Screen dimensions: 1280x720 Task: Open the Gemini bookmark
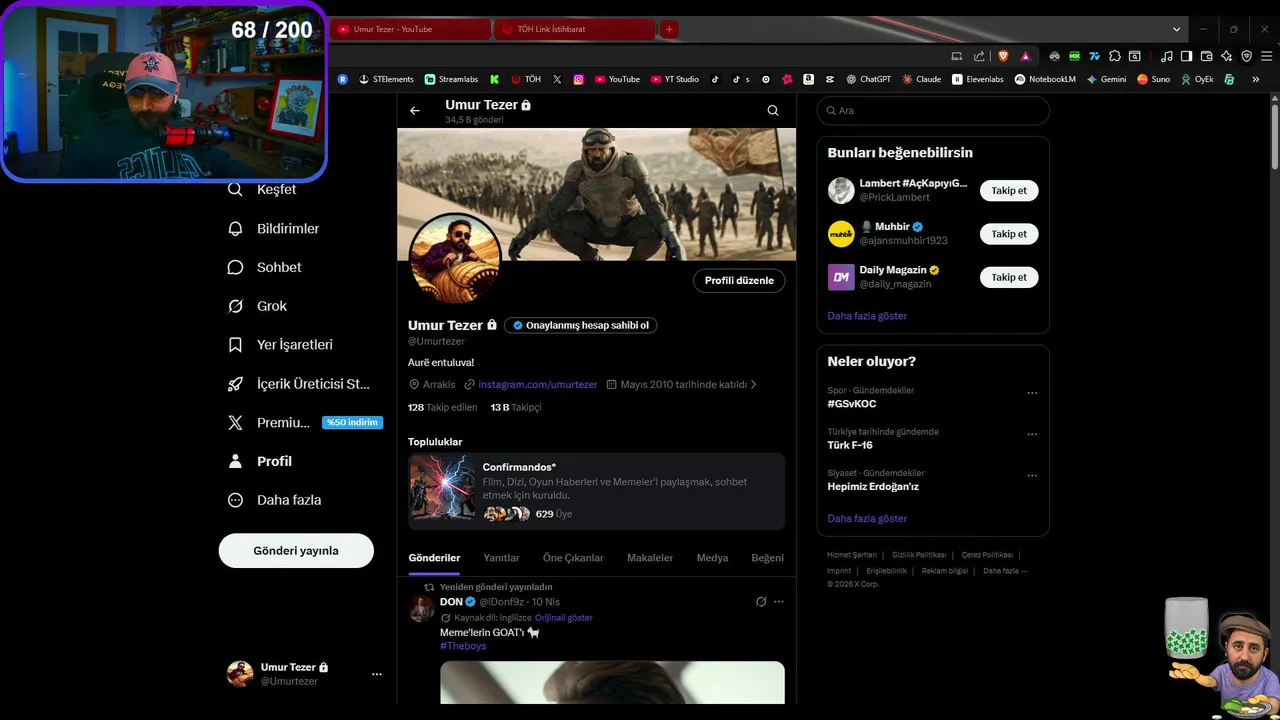click(x=1106, y=79)
